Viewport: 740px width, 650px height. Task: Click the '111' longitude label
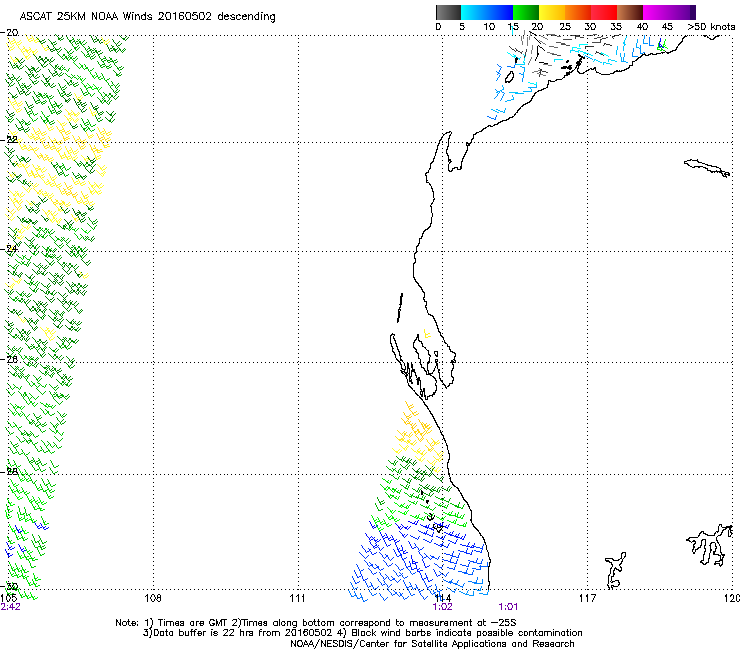coord(297,599)
